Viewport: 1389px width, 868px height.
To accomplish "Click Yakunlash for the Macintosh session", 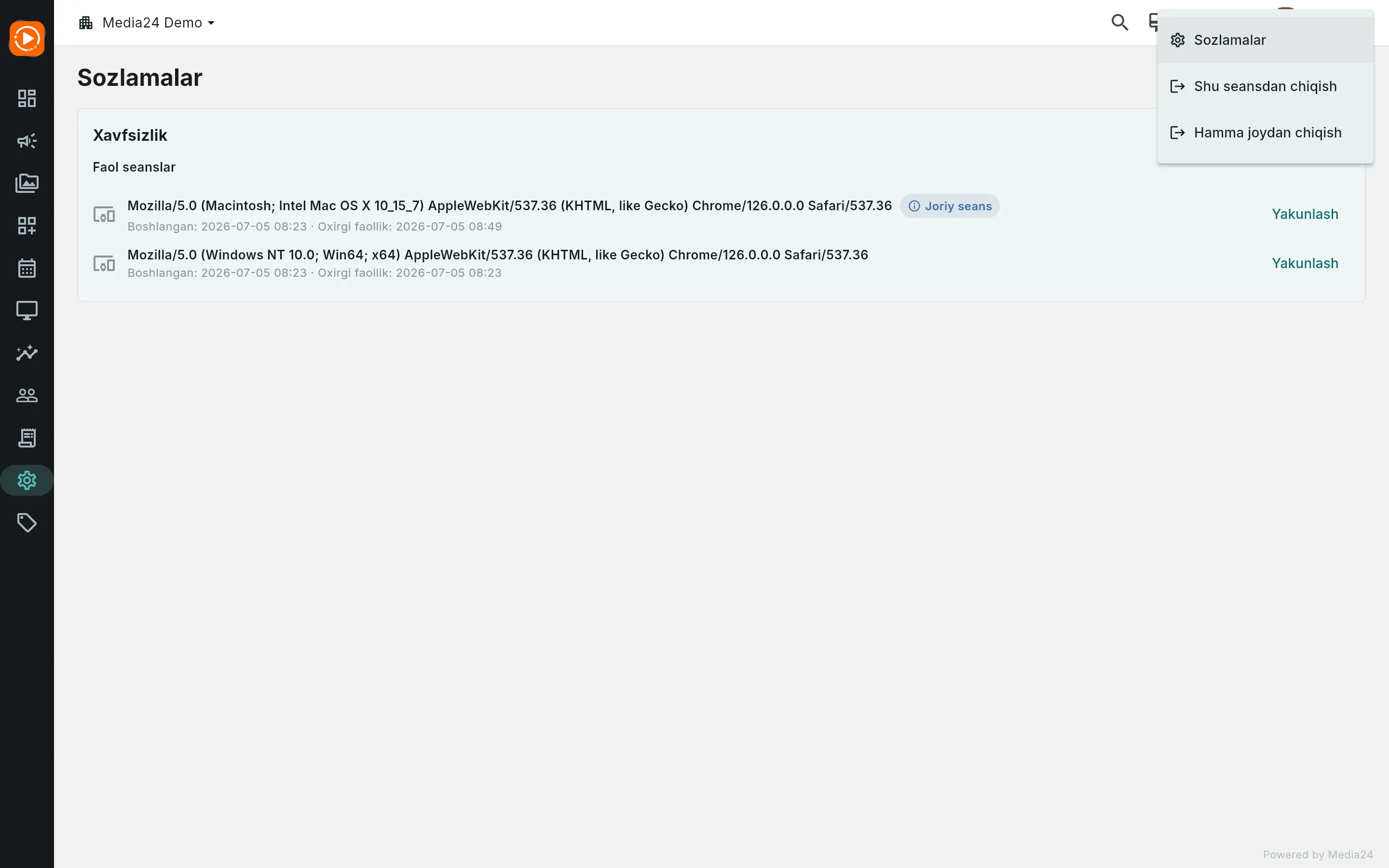I will (x=1305, y=214).
